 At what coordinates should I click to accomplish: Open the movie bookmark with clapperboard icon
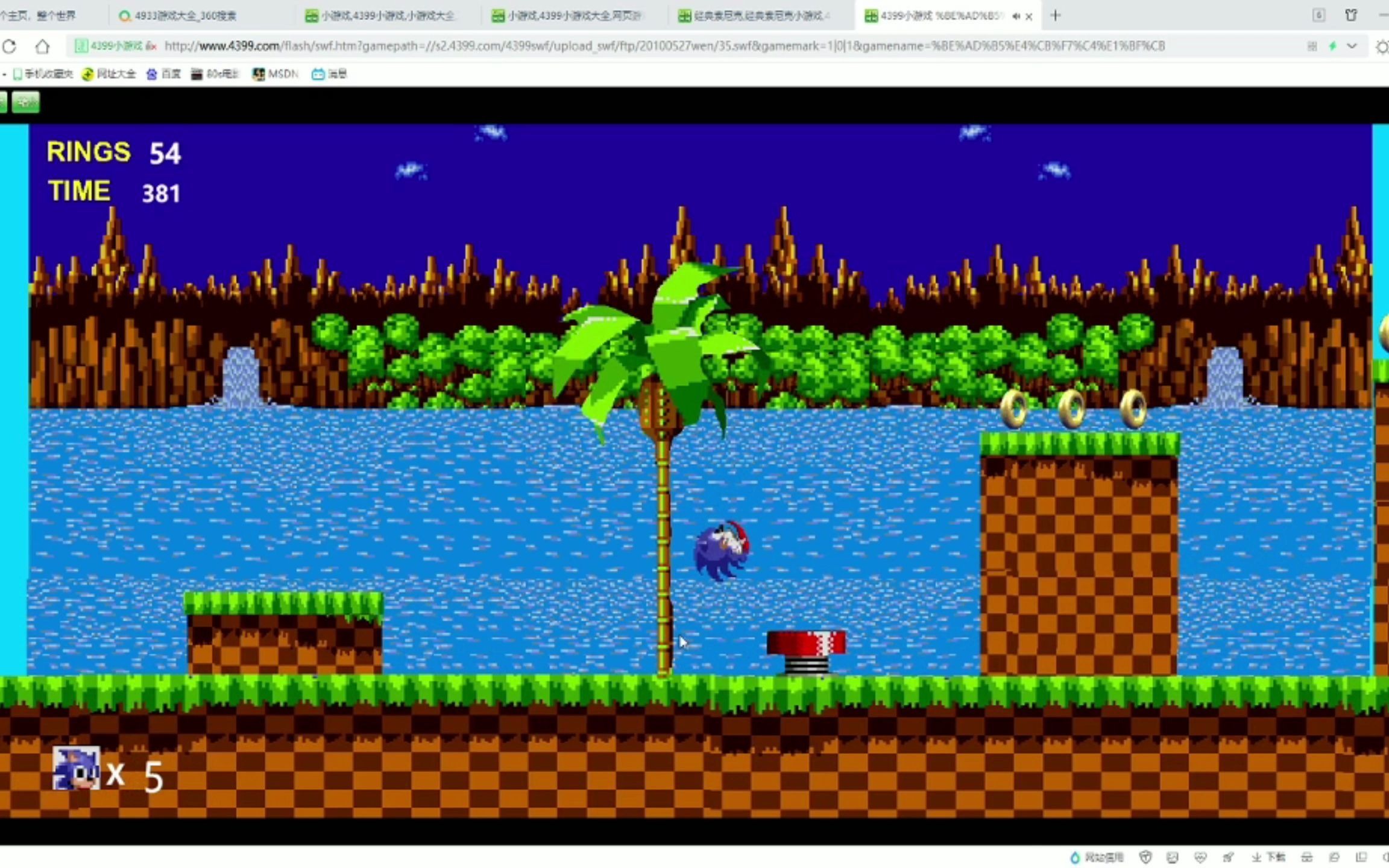tap(215, 74)
